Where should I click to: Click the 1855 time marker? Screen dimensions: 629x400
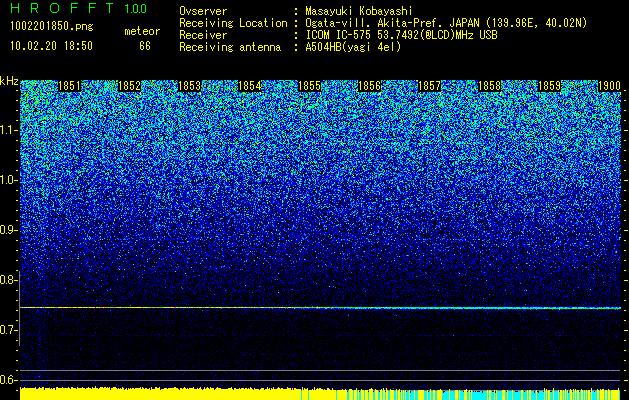coord(309,86)
